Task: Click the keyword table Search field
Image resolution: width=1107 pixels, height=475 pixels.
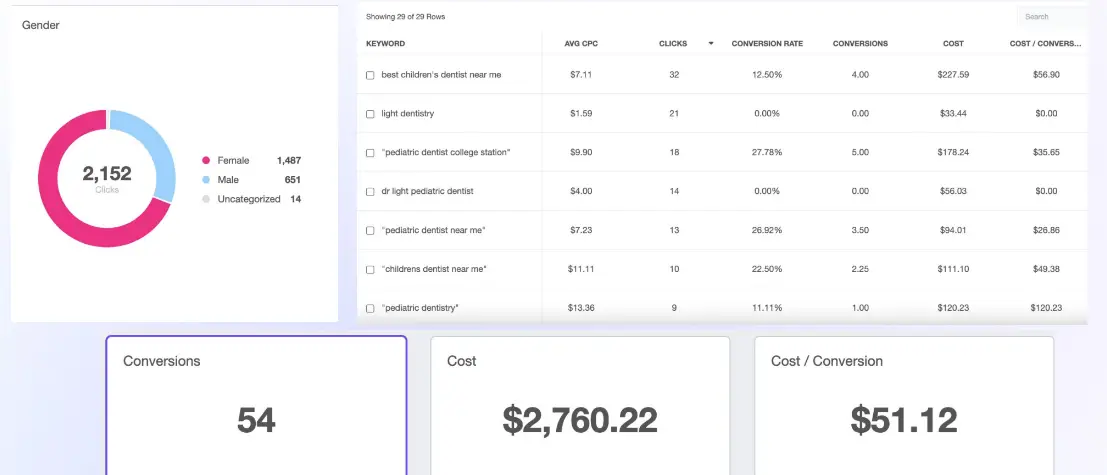Action: pyautogui.click(x=1050, y=17)
